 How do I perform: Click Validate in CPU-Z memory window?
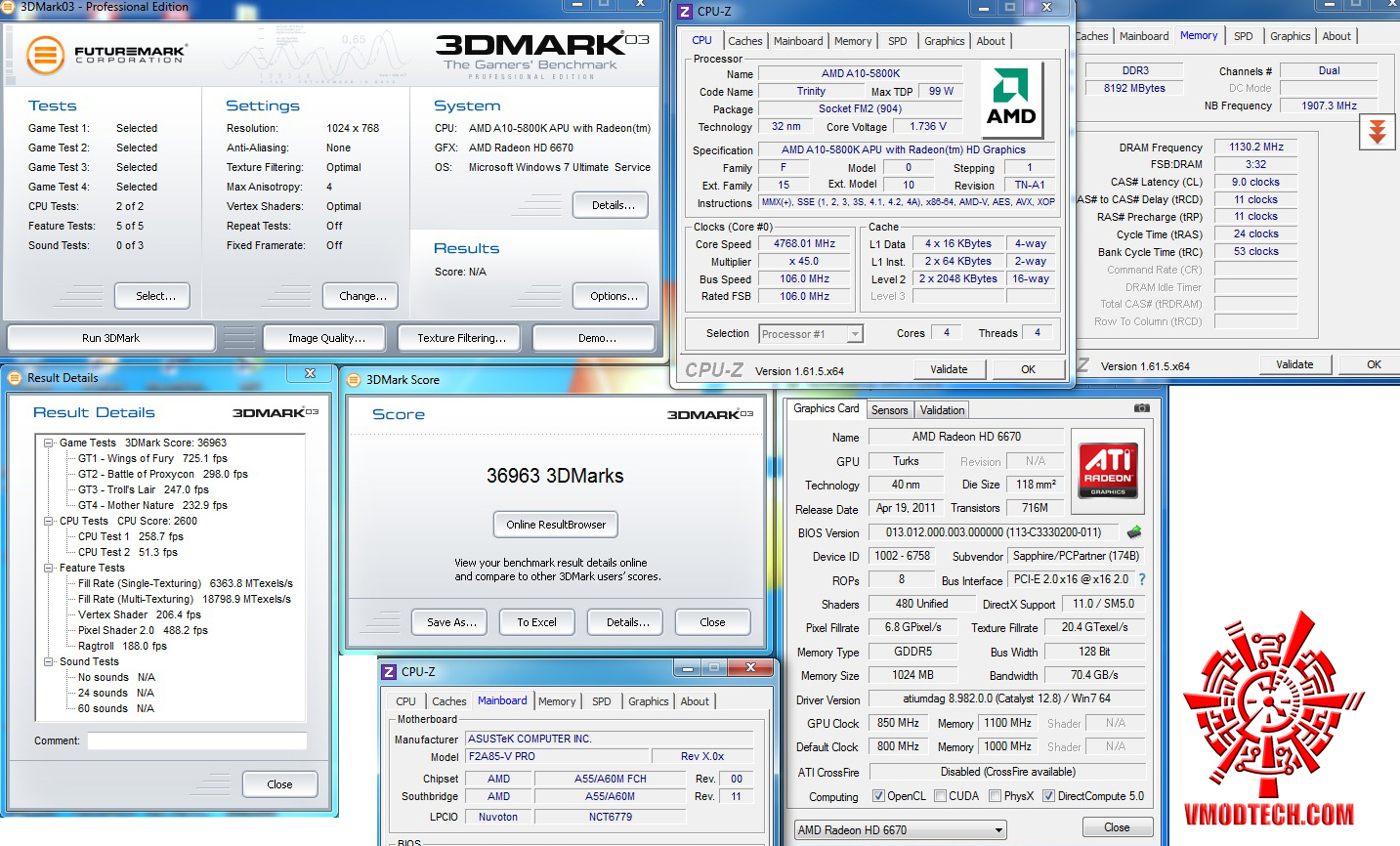click(1294, 364)
